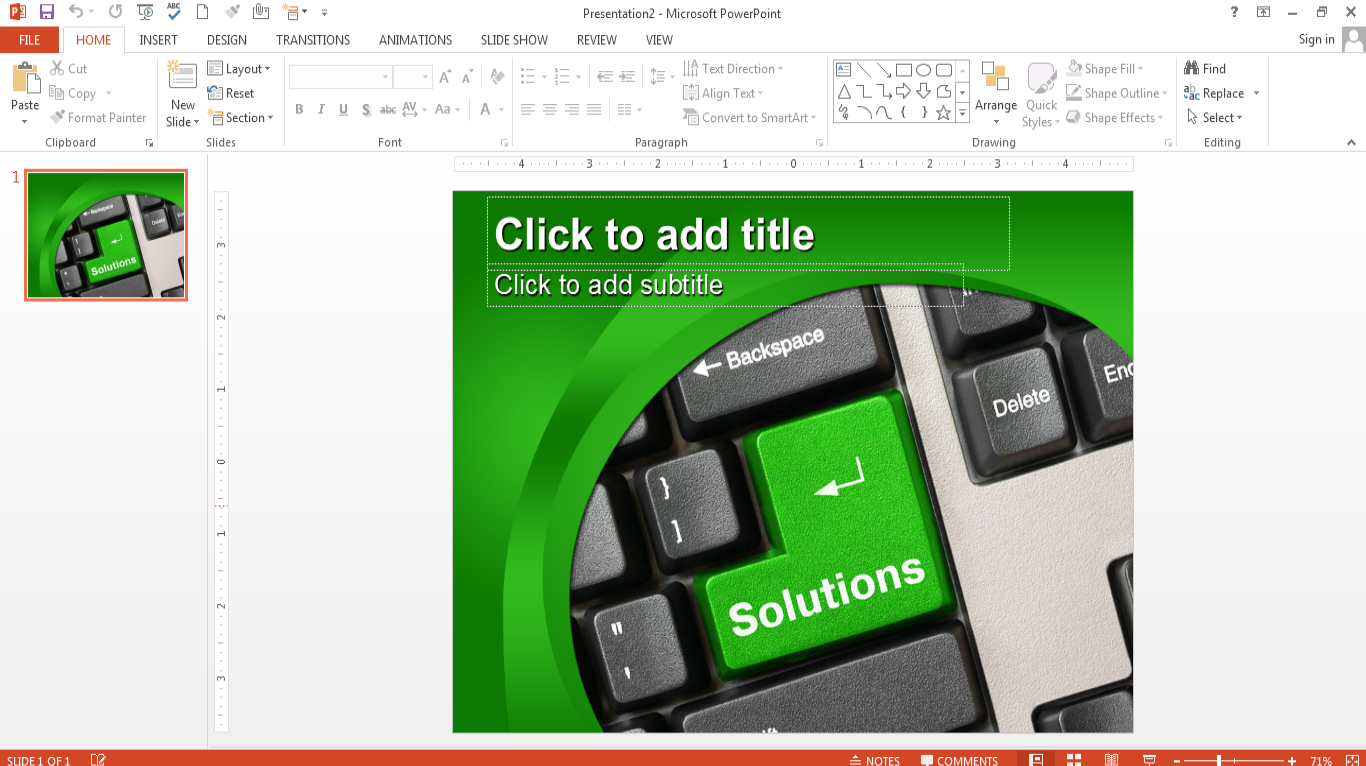
Task: Switch to the INSERT tab
Action: coord(158,40)
